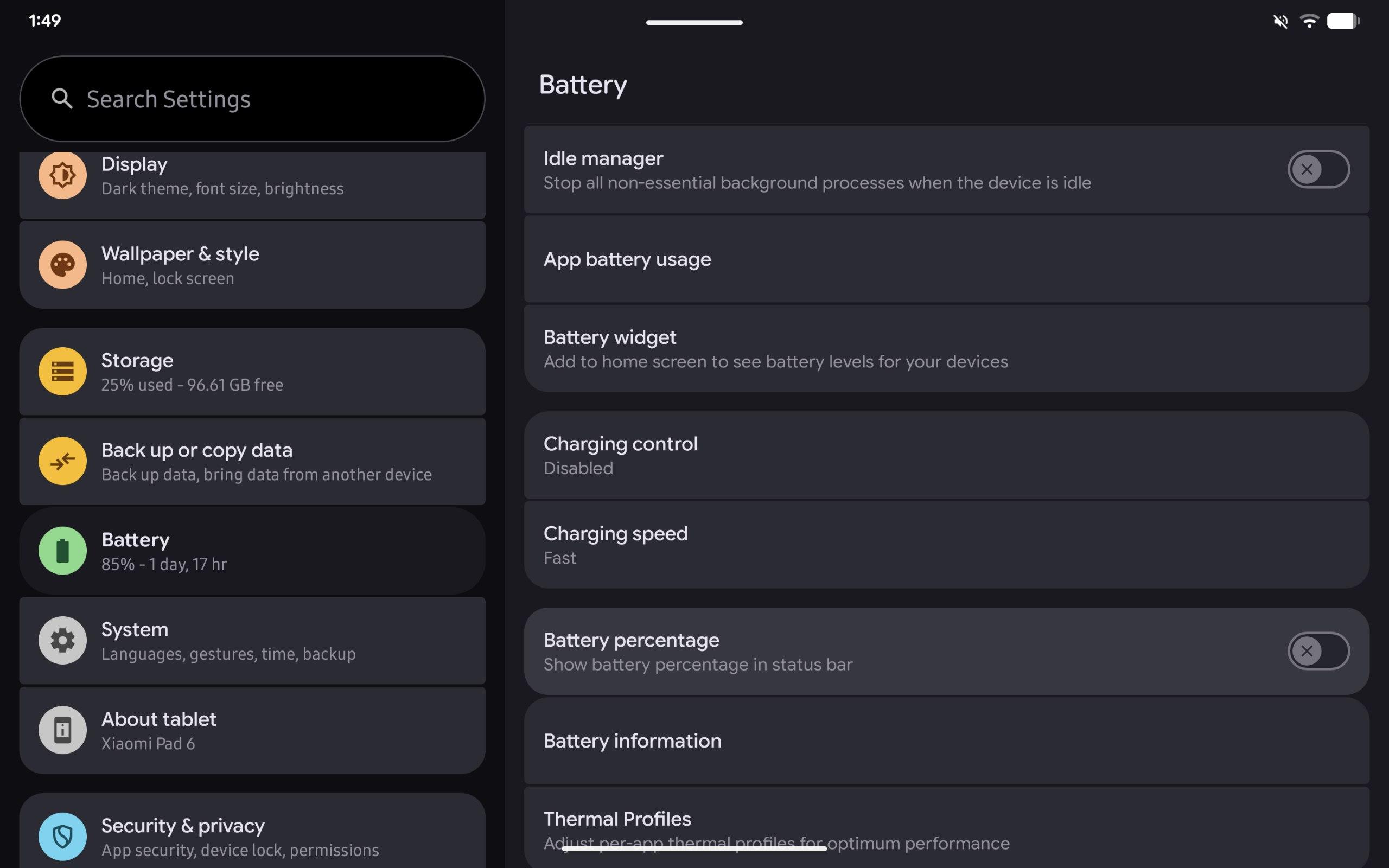Image resolution: width=1389 pixels, height=868 pixels.
Task: Tap the top window drag handle
Action: pyautogui.click(x=694, y=22)
